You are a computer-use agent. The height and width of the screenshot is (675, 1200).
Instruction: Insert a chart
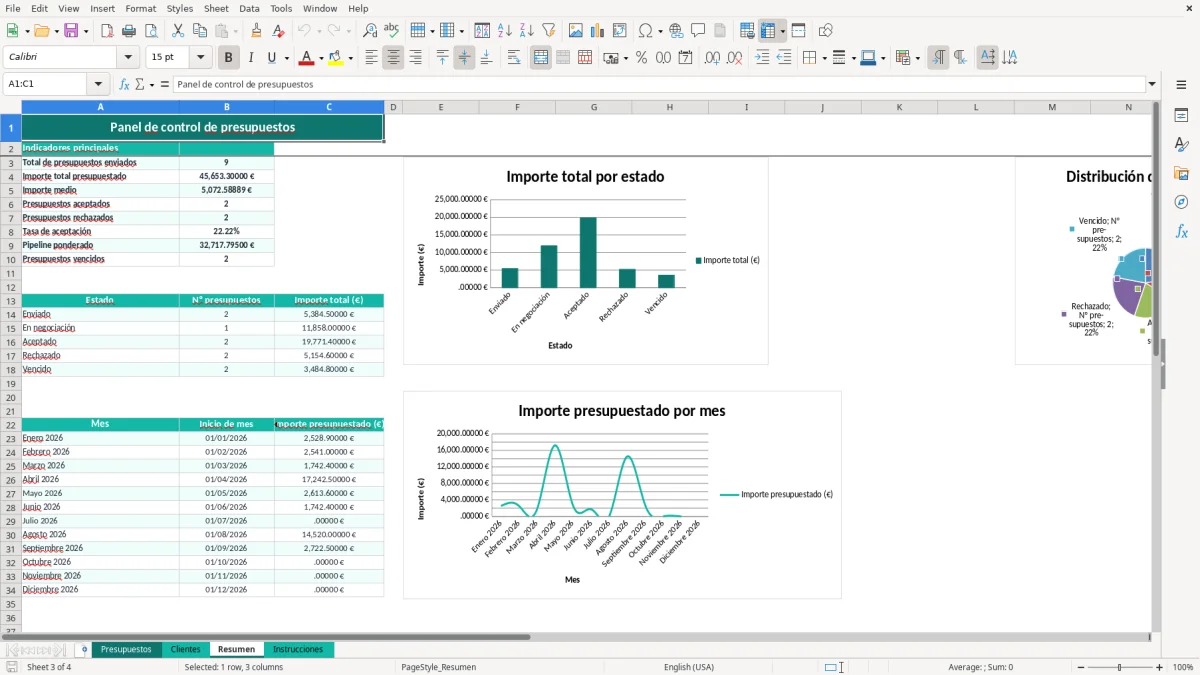pos(597,31)
